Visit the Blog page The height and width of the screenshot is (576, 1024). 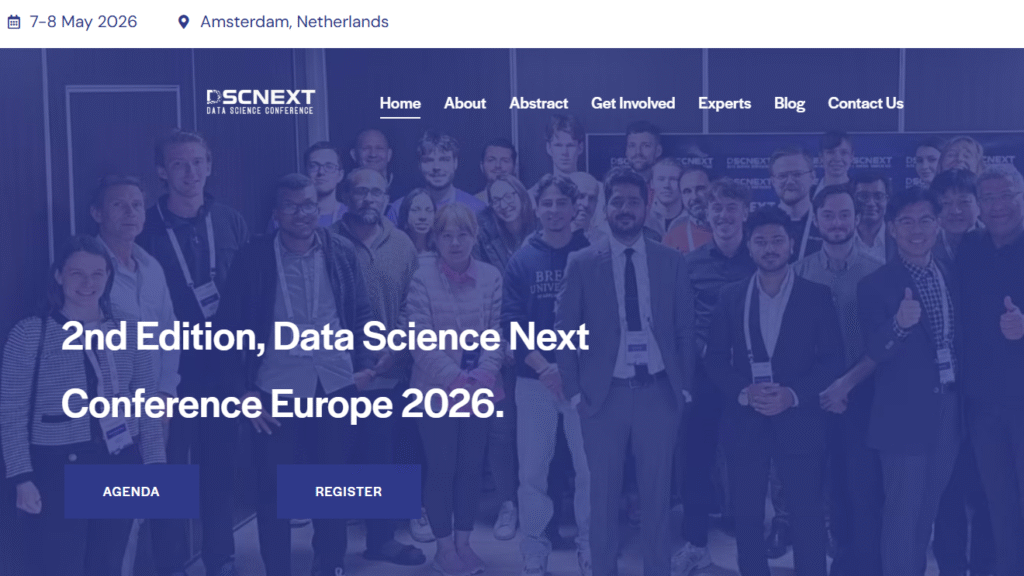tap(789, 103)
